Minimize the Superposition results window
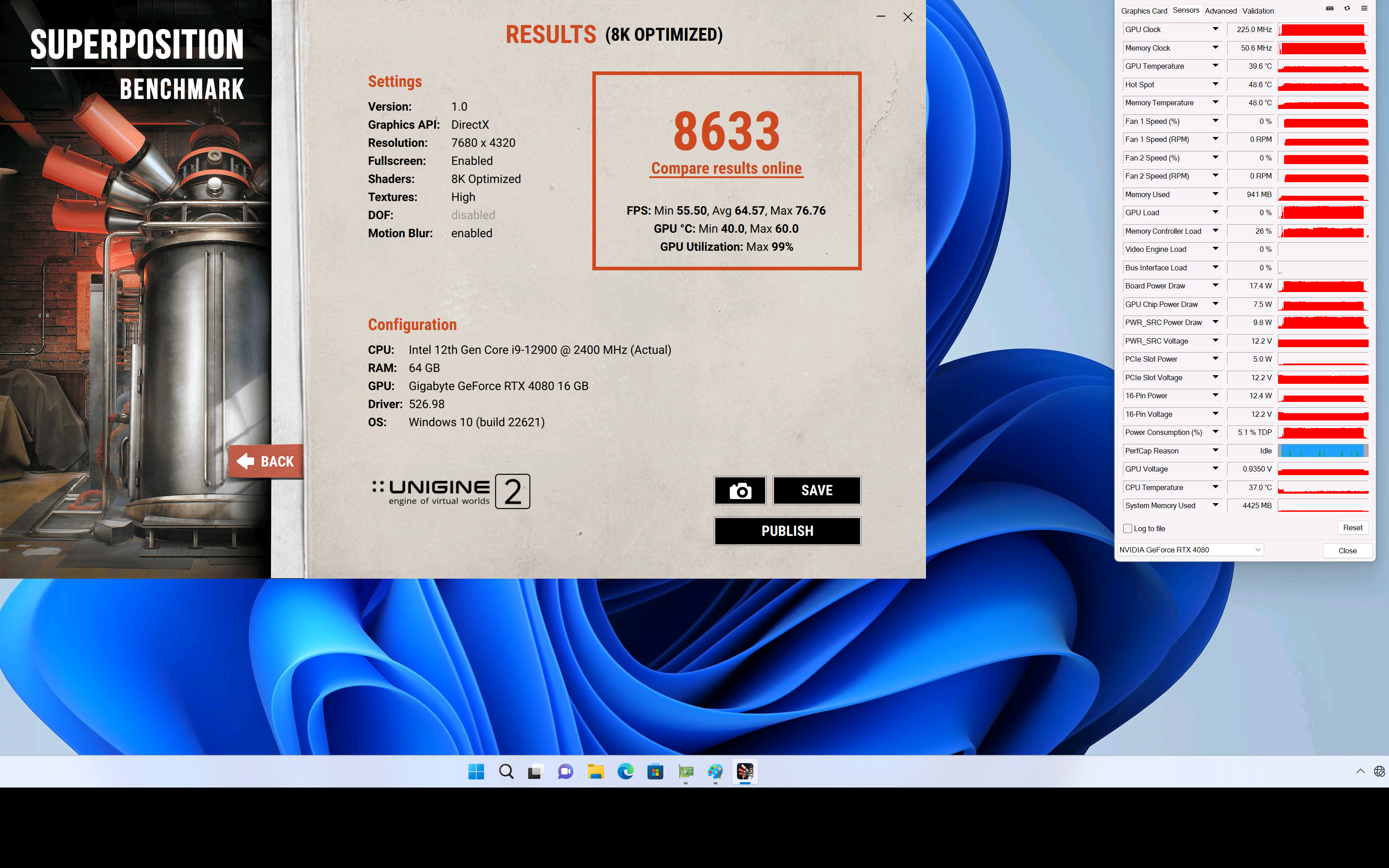 [x=880, y=17]
